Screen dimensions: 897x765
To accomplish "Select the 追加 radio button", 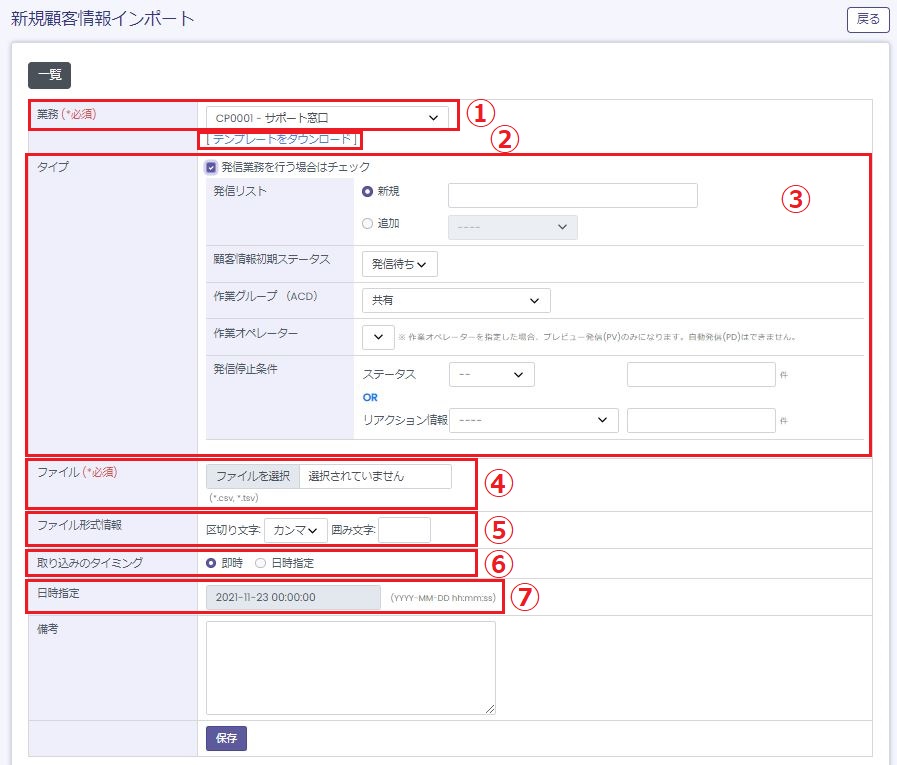I will coord(368,224).
